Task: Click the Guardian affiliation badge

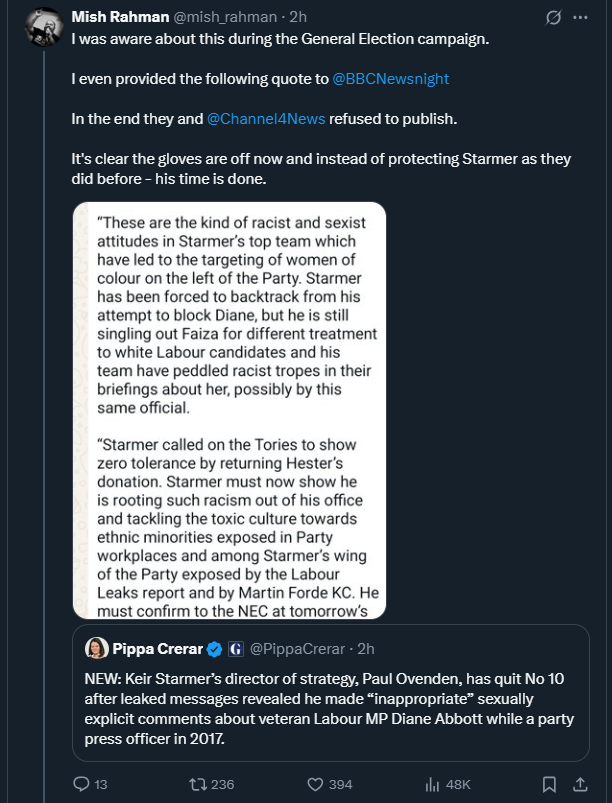Action: (x=236, y=649)
